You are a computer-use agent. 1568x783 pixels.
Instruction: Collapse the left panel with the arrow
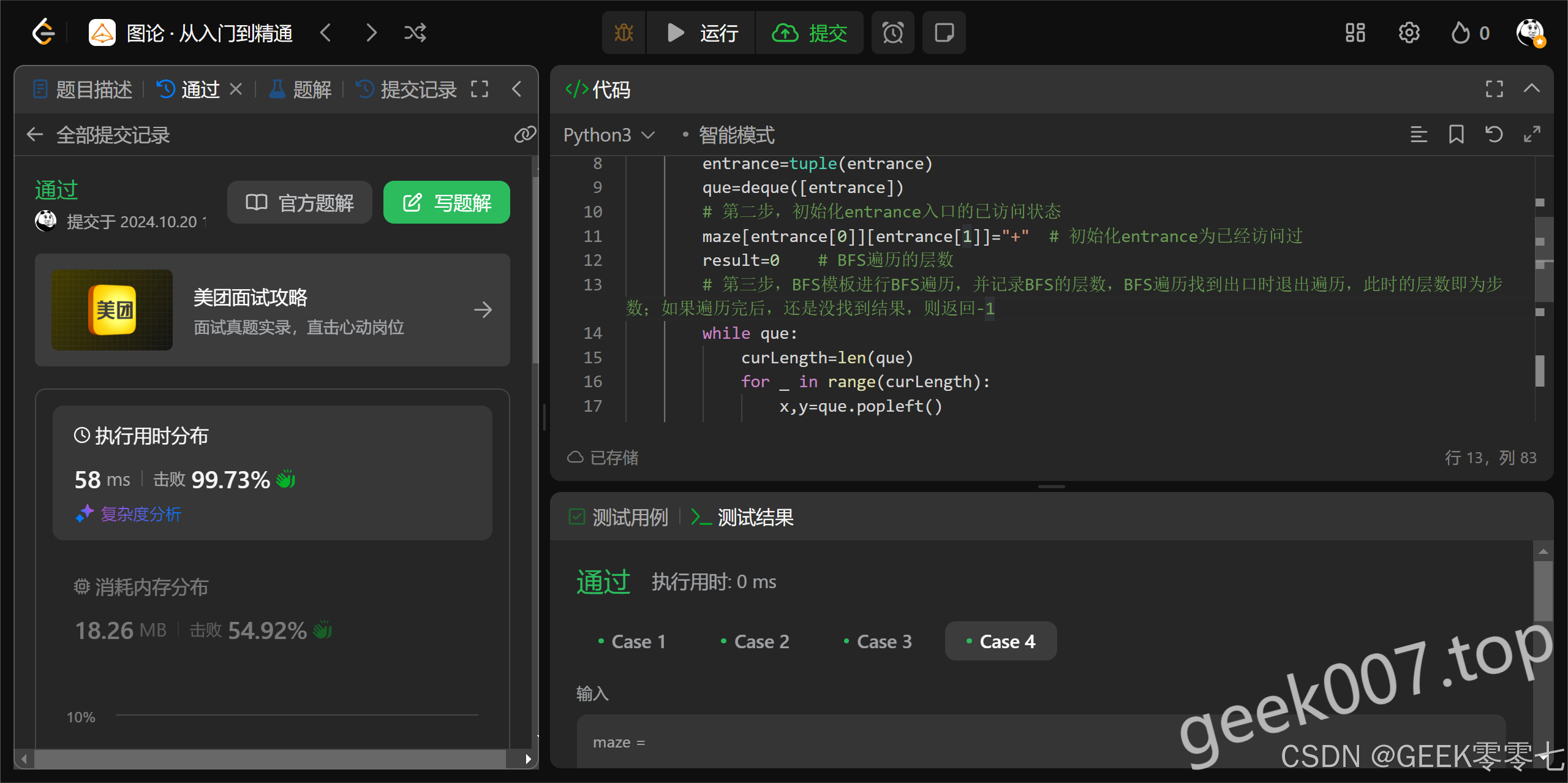(517, 89)
